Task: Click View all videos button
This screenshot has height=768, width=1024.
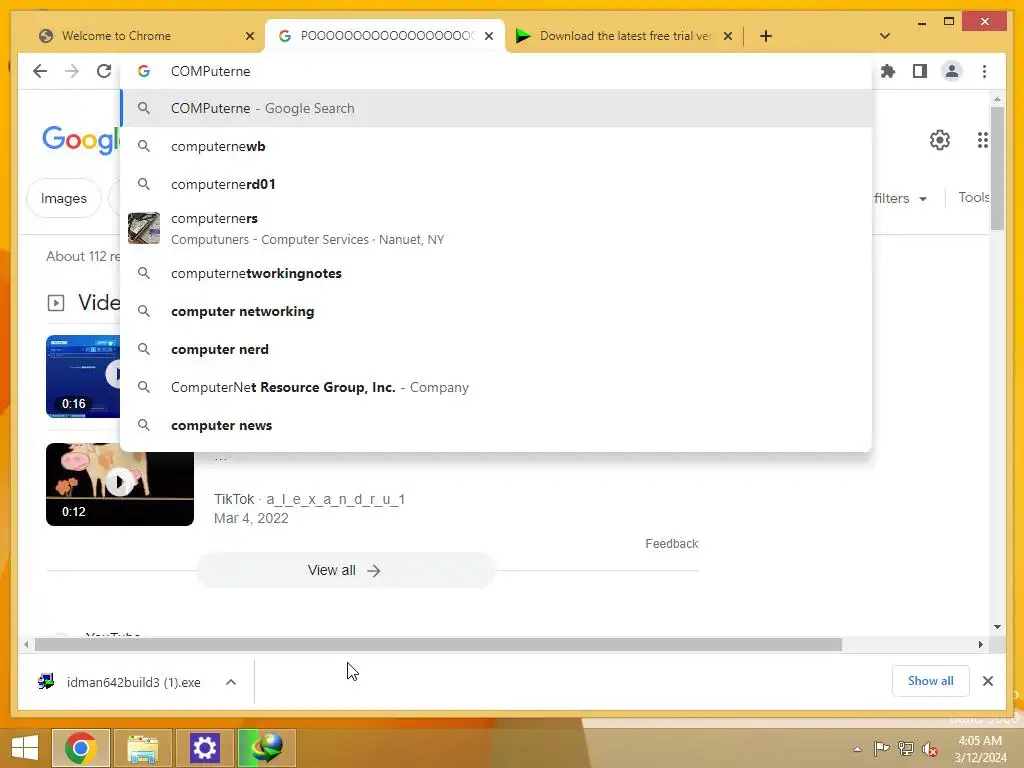Action: pyautogui.click(x=345, y=570)
